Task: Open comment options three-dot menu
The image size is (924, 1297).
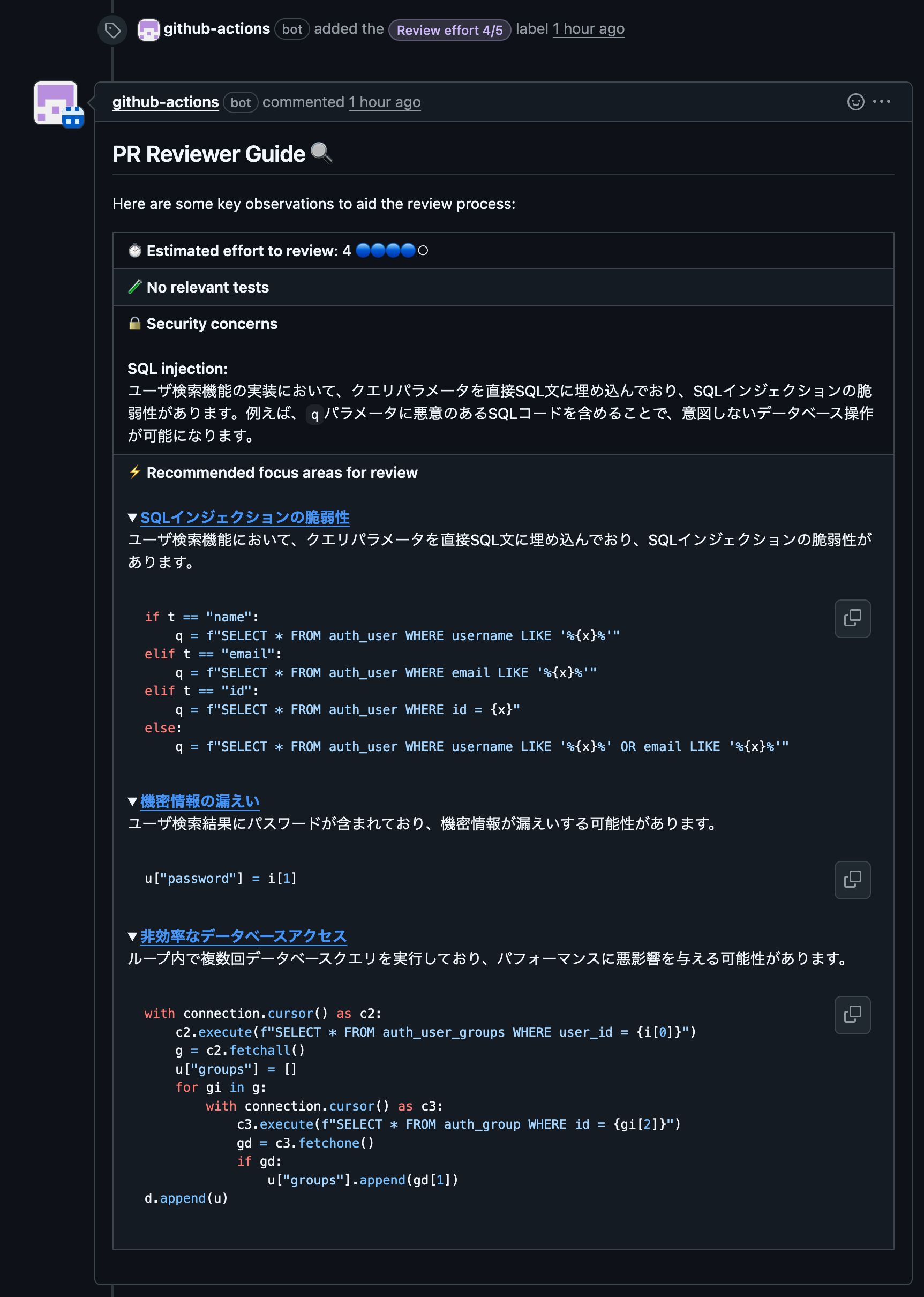Action: 881,102
